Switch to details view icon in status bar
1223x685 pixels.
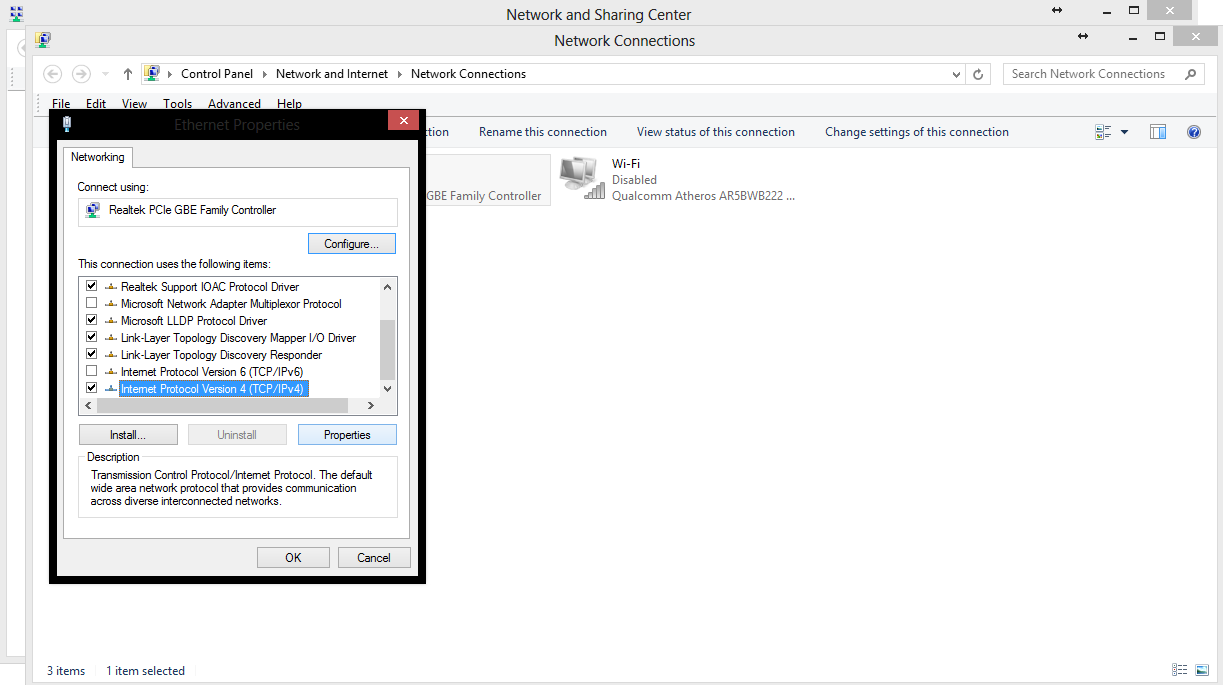[x=1180, y=670]
